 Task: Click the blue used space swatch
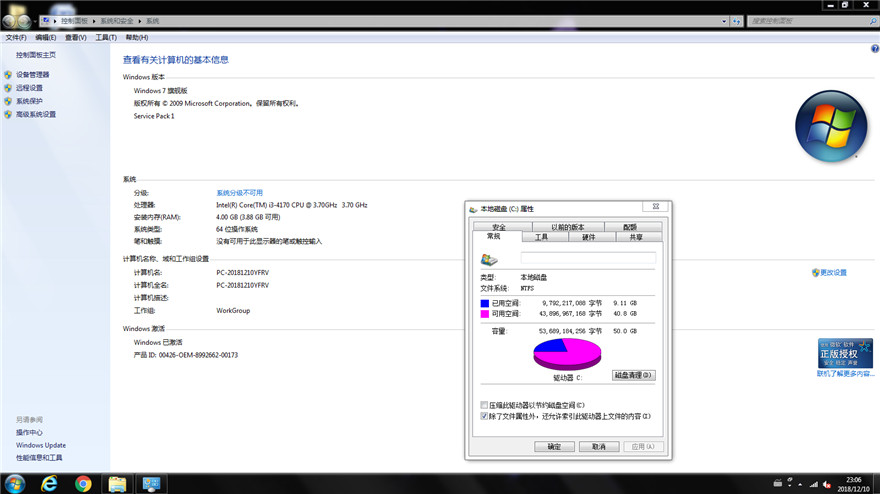[485, 303]
